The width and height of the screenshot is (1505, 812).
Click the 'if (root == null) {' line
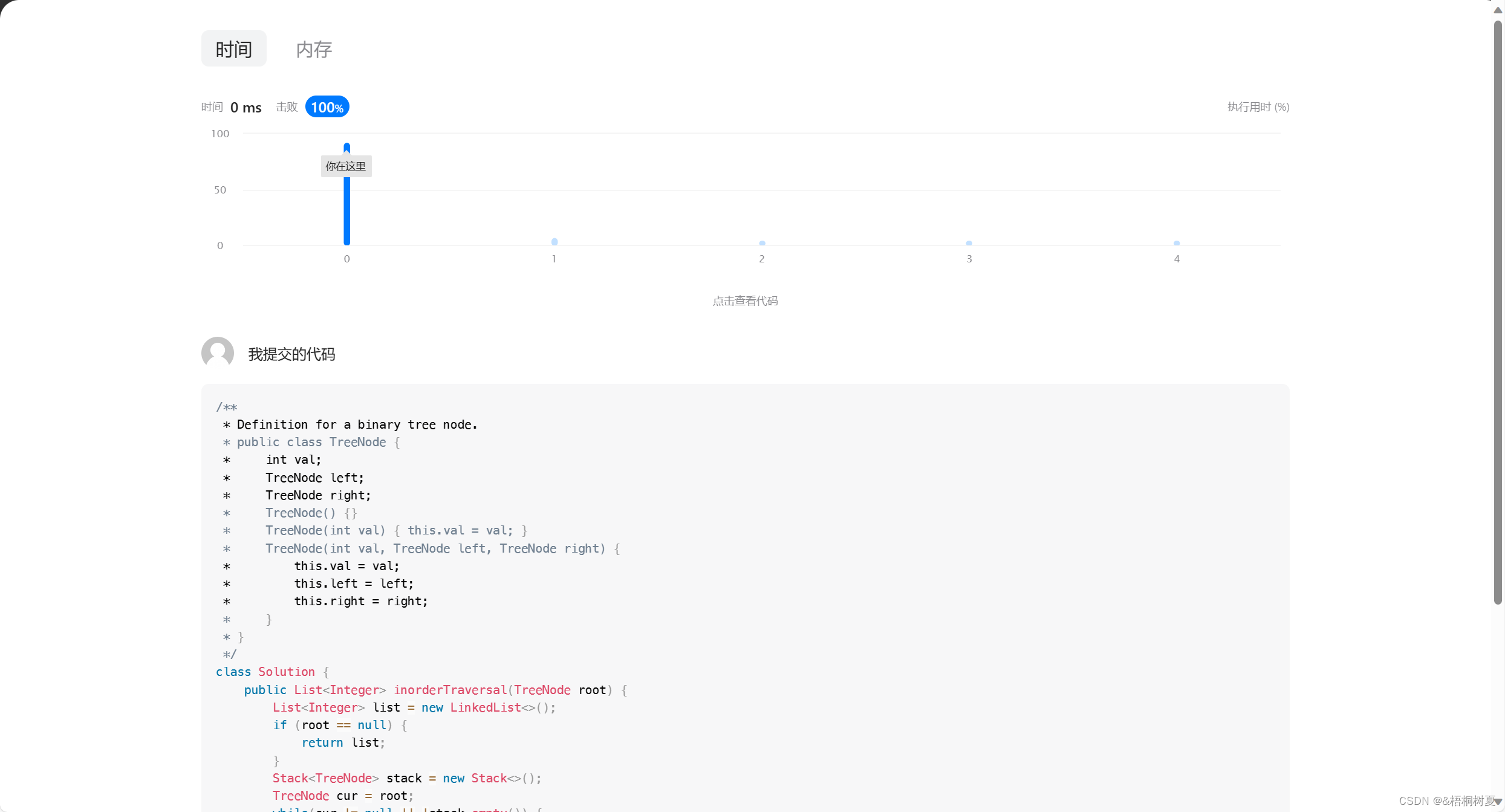click(x=340, y=725)
